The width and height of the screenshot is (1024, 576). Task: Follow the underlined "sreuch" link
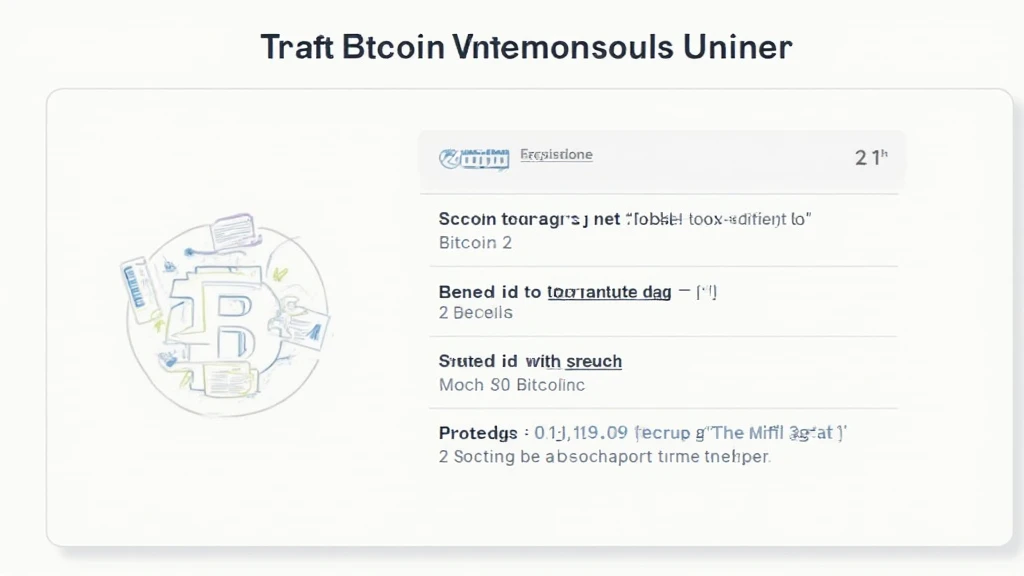(x=594, y=361)
